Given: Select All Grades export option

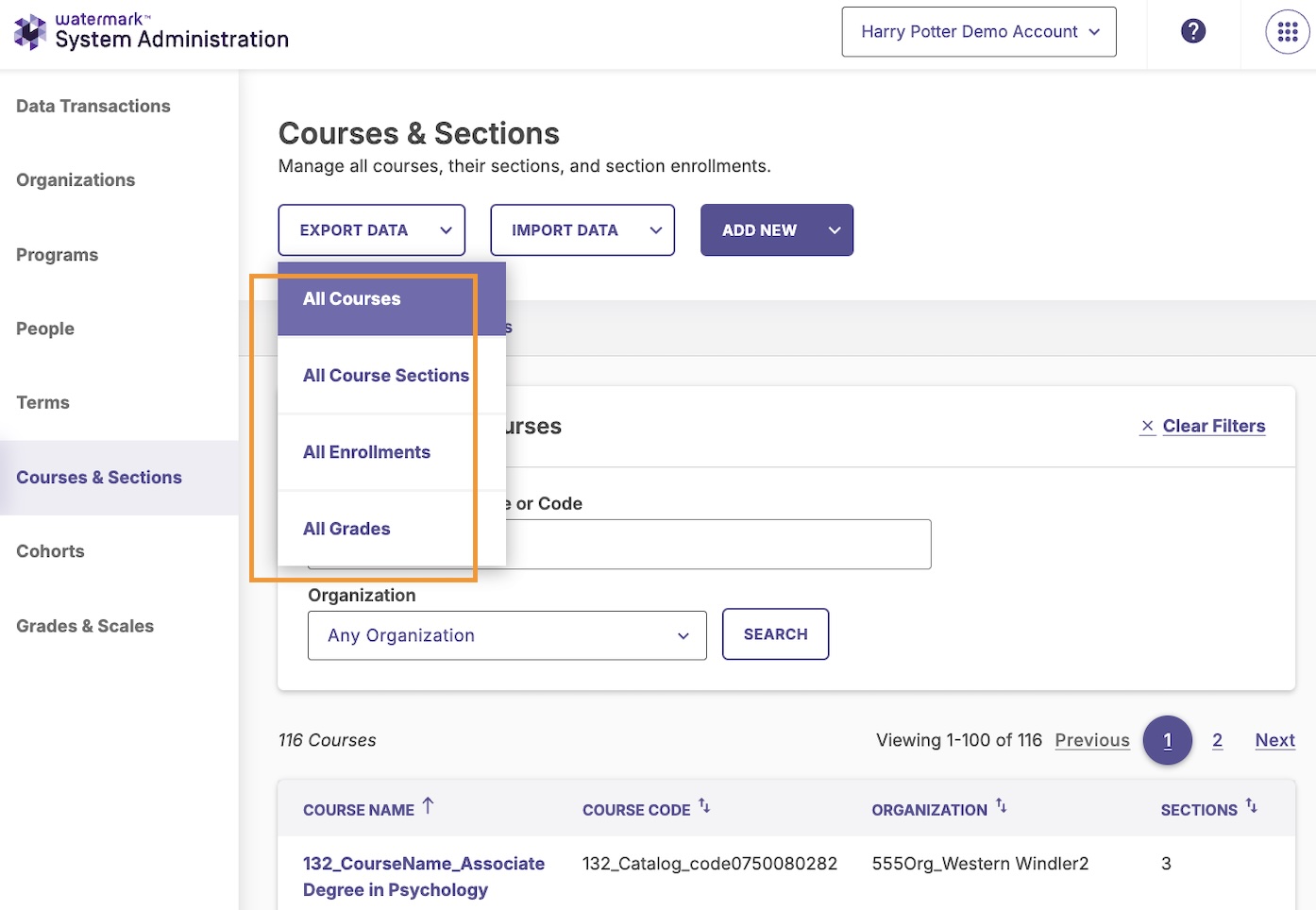Looking at the screenshot, I should point(392,529).
